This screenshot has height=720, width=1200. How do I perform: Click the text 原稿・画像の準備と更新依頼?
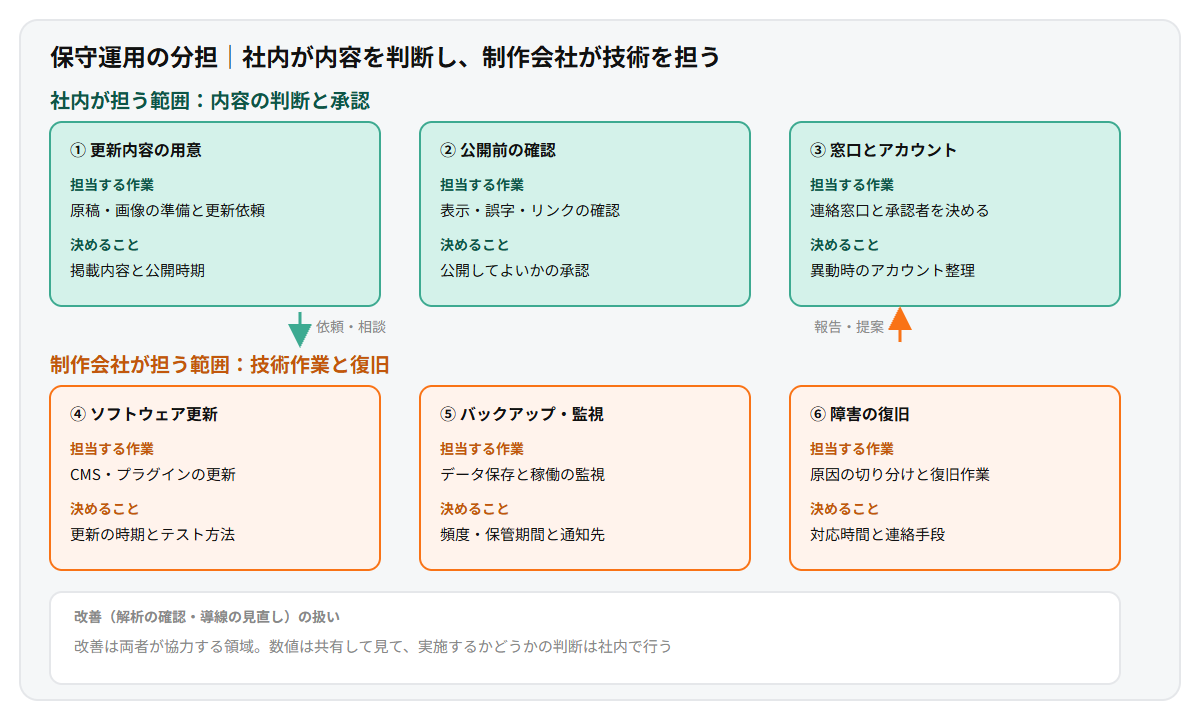point(168,211)
